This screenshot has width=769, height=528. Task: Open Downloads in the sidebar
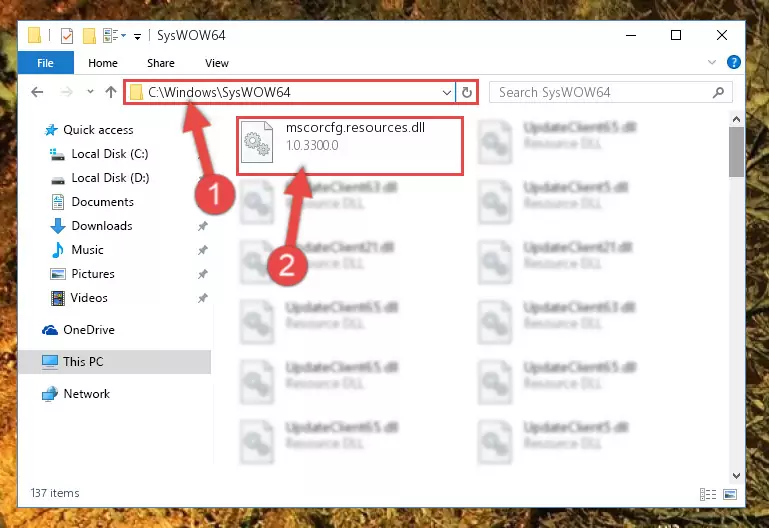(x=102, y=226)
